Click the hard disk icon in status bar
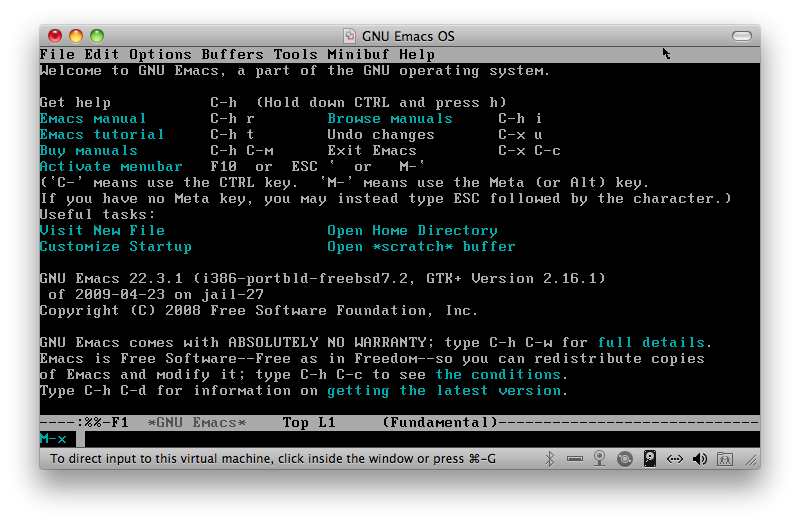 [649, 459]
